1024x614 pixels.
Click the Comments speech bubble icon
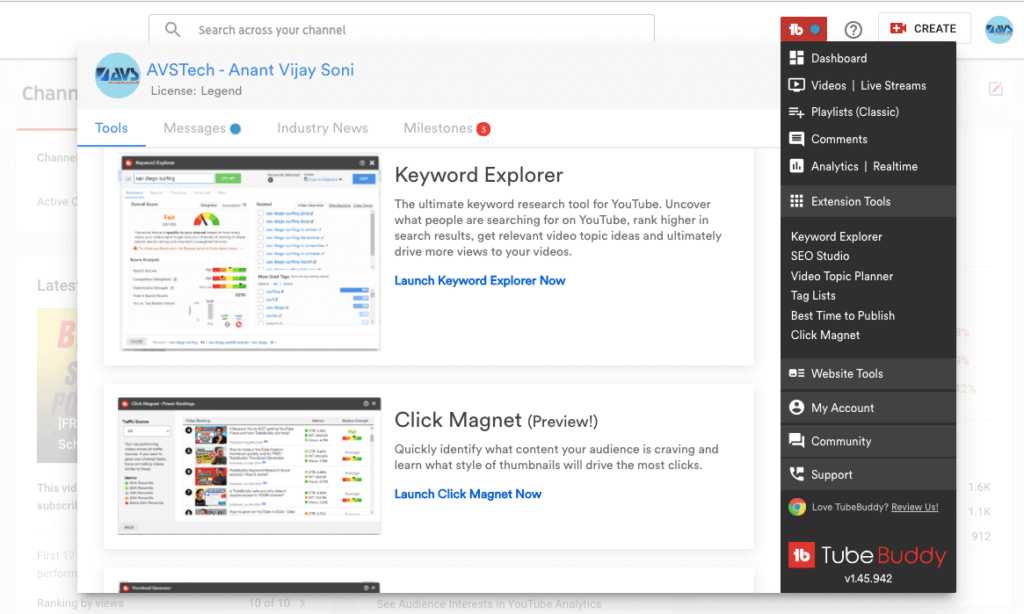click(797, 139)
